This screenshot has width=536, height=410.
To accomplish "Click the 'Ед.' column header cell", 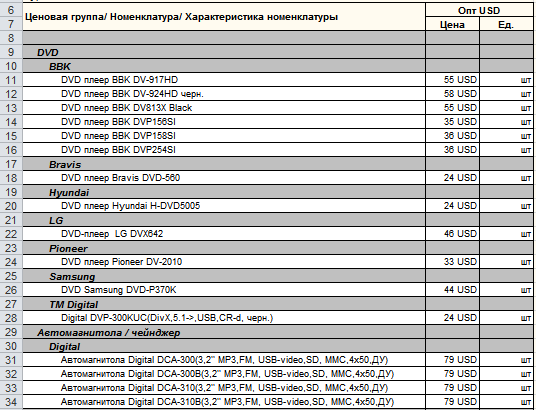I will (x=506, y=24).
